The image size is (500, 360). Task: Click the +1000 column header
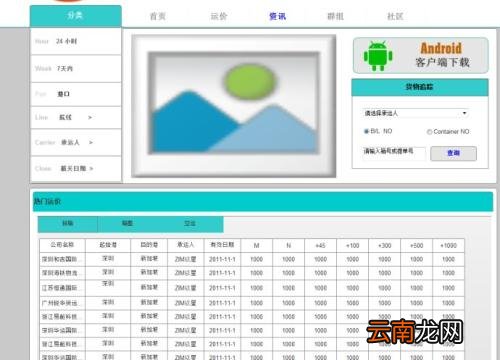448,246
